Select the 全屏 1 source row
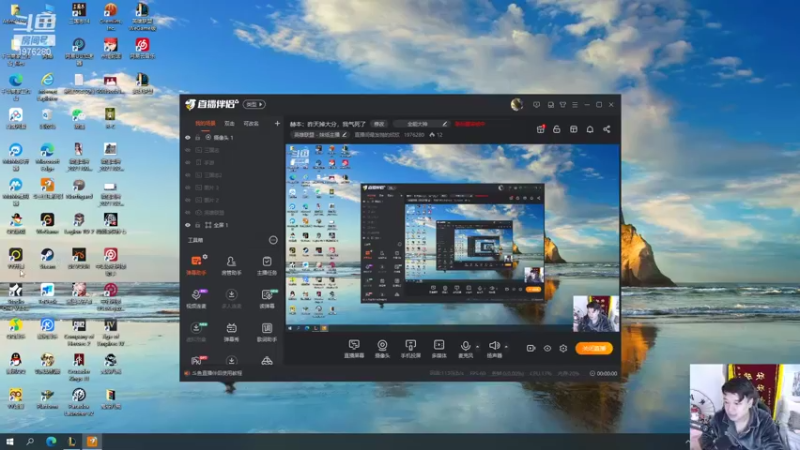800x450 pixels. tap(232, 225)
